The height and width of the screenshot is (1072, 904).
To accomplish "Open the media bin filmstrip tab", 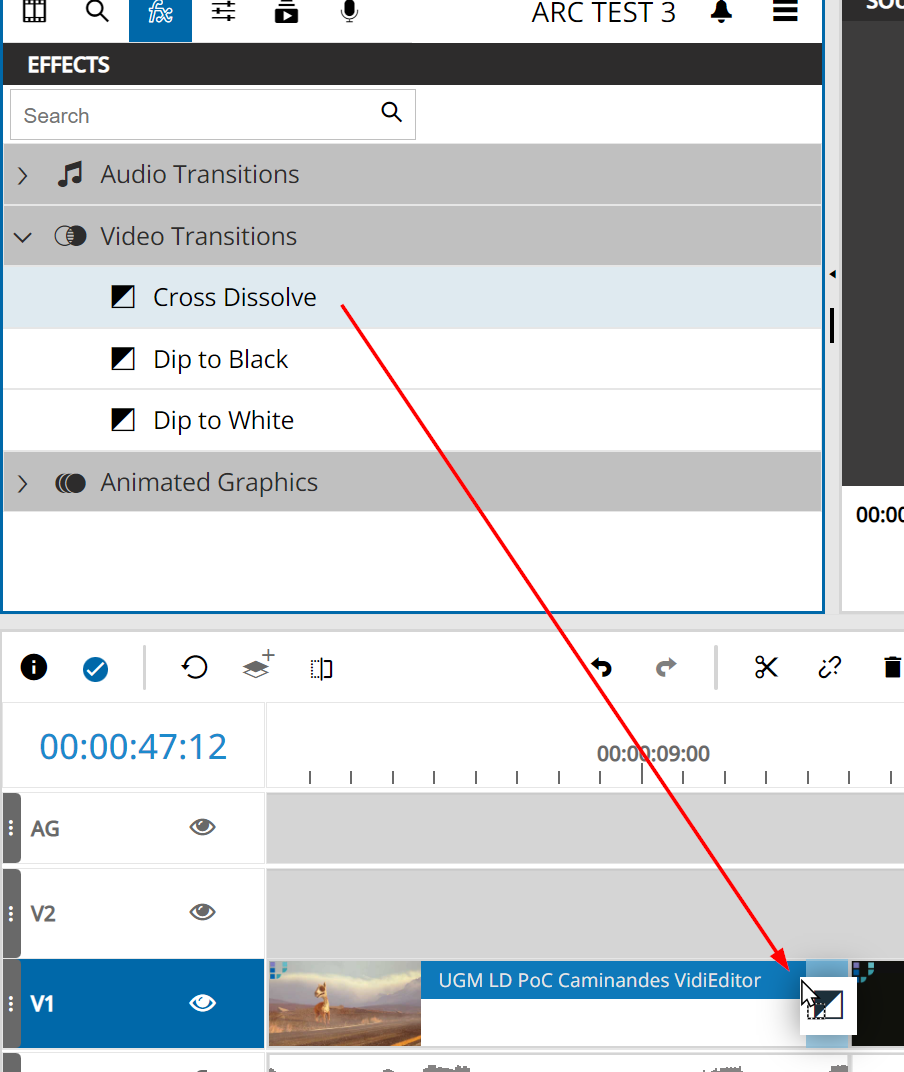I will (34, 12).
